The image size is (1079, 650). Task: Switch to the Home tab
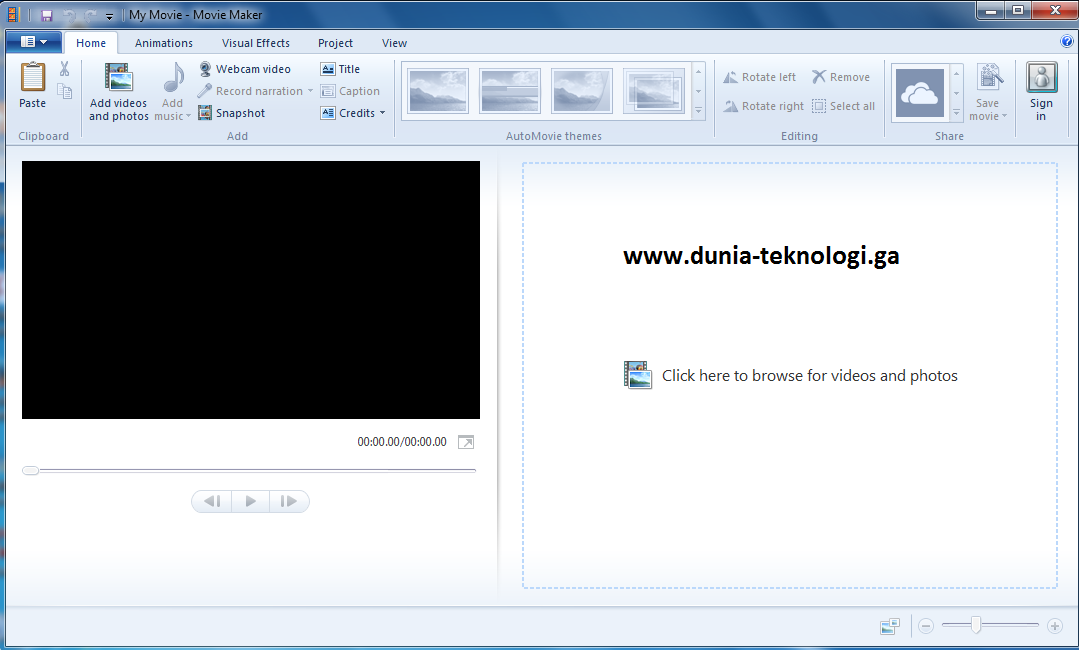pos(91,43)
